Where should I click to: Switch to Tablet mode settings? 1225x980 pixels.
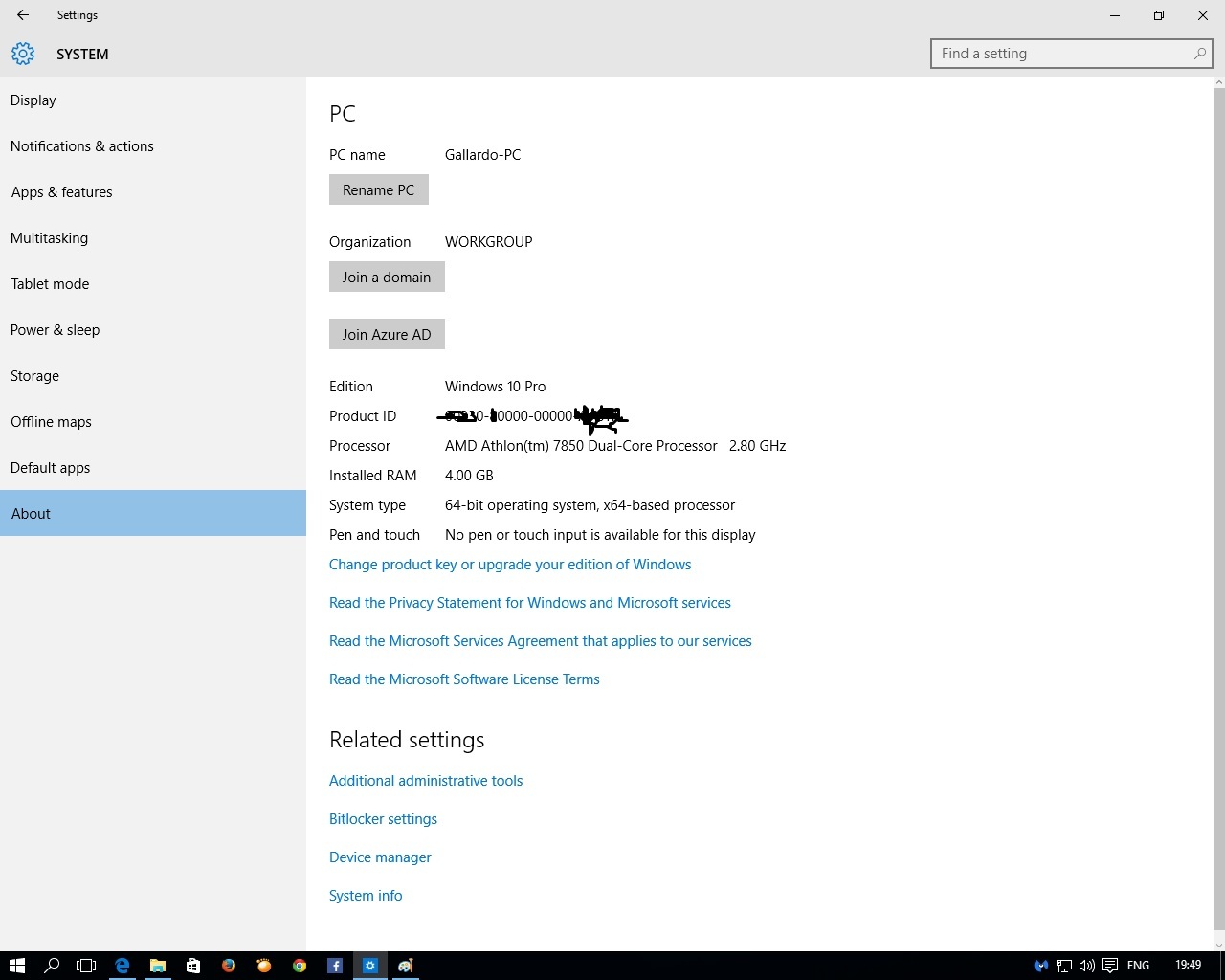coord(153,284)
